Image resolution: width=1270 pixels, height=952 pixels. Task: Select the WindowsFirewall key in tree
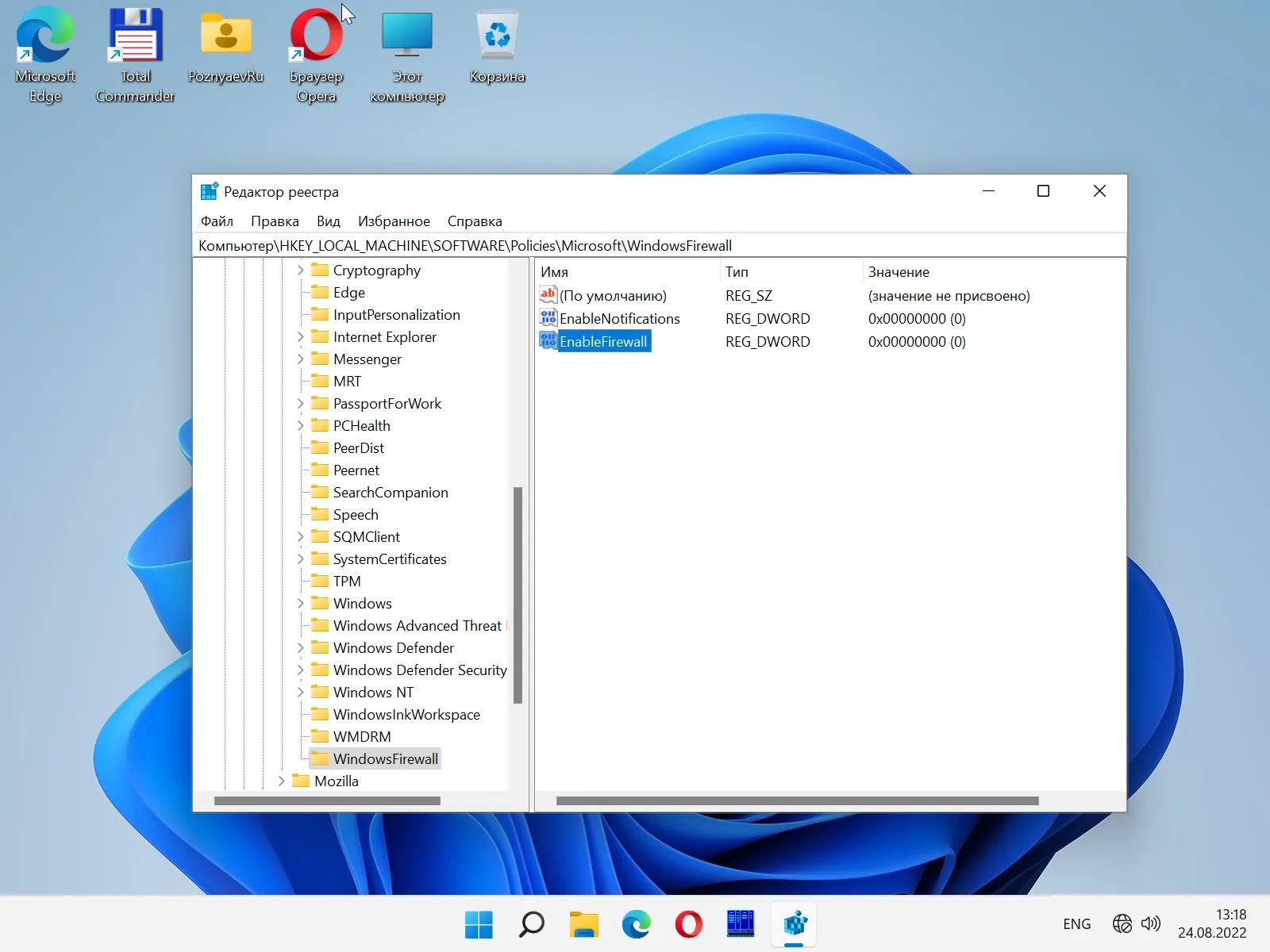tap(385, 759)
